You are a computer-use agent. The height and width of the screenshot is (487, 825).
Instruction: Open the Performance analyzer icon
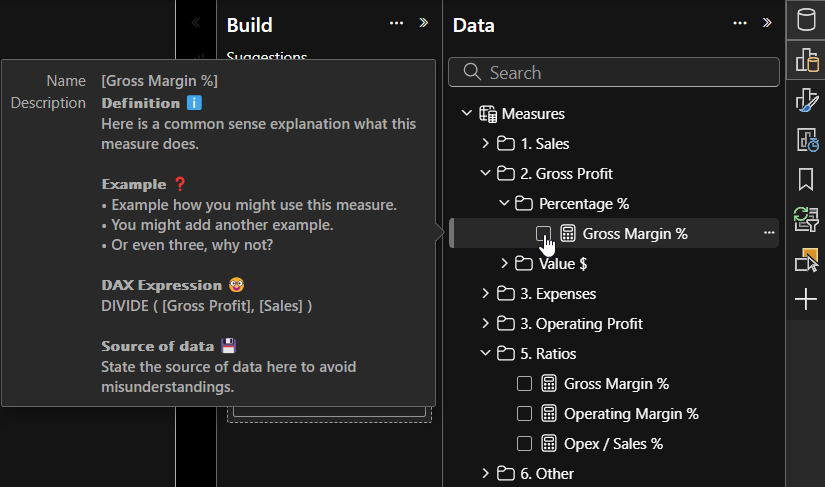[806, 140]
